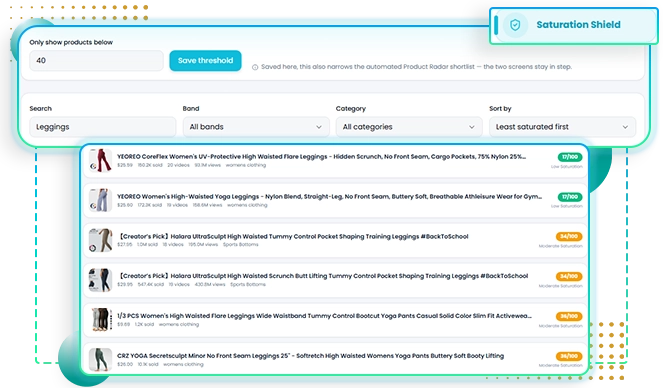This screenshot has width=663, height=388.
Task: Open the CRZ YOGA Secretsculpt leggings title
Action: click(x=310, y=356)
